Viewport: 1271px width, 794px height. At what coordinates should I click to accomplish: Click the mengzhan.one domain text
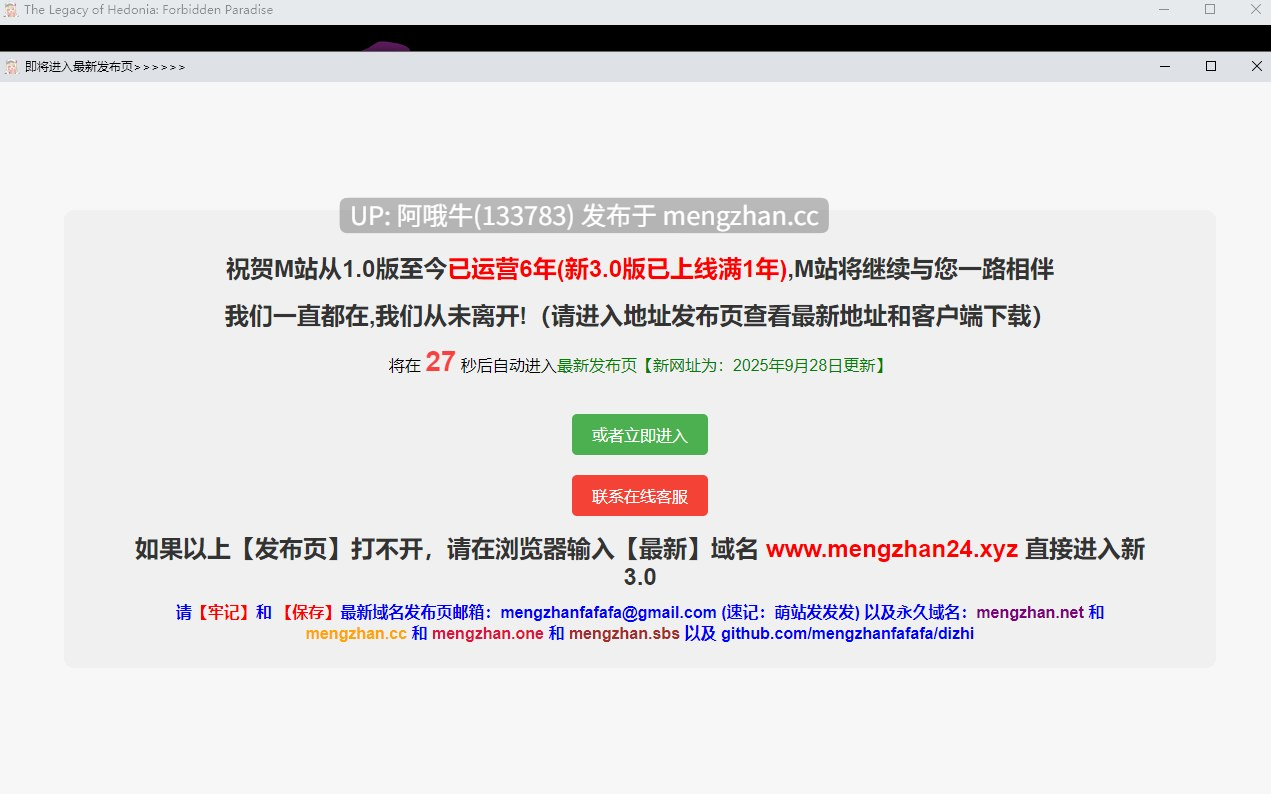point(488,633)
